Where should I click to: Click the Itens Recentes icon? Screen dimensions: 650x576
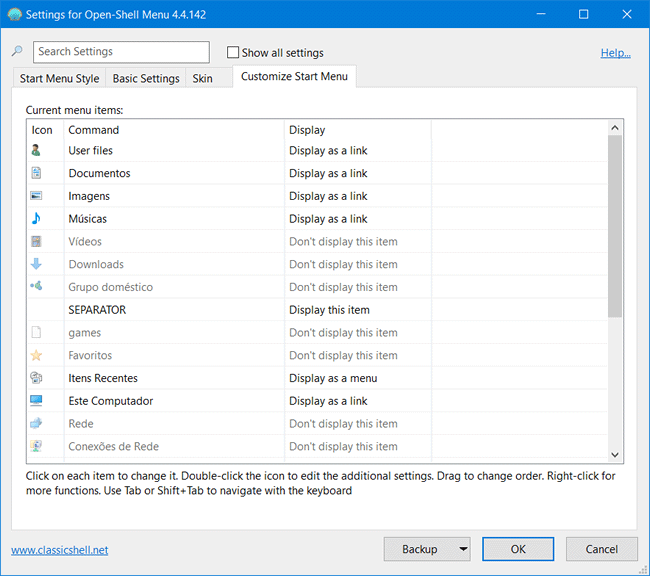pyautogui.click(x=36, y=379)
